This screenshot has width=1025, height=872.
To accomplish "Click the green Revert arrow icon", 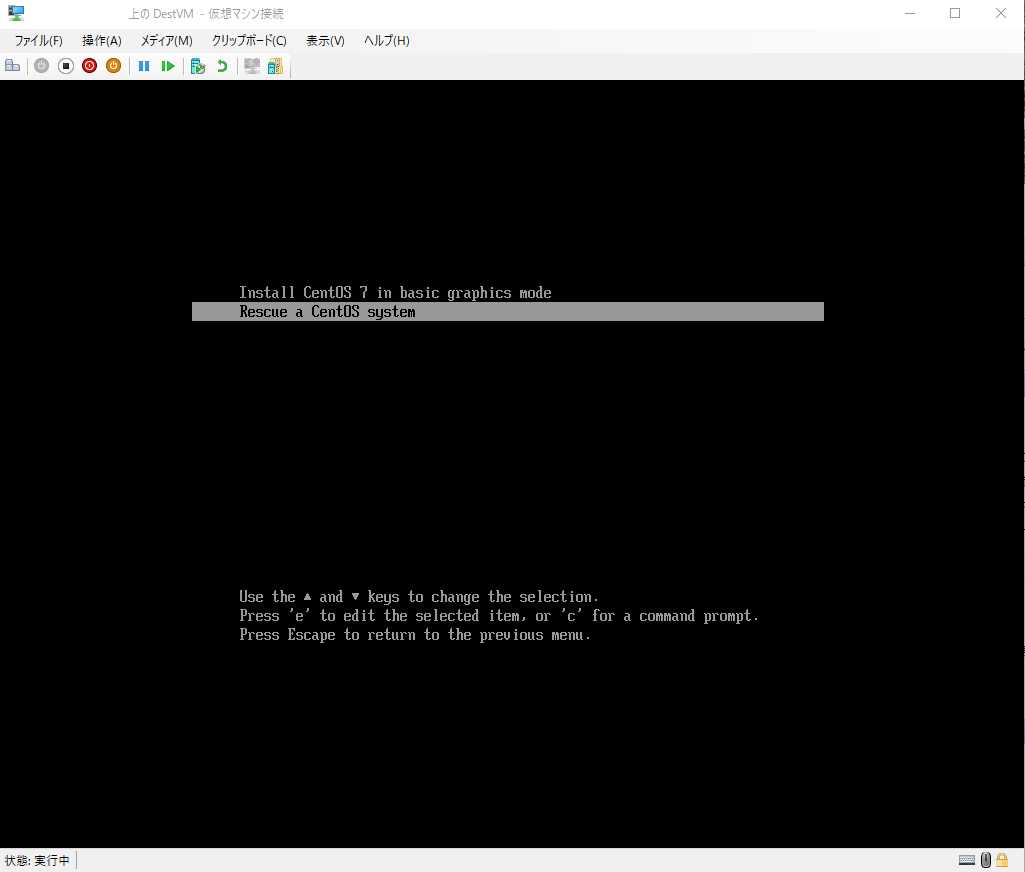I will tap(221, 65).
